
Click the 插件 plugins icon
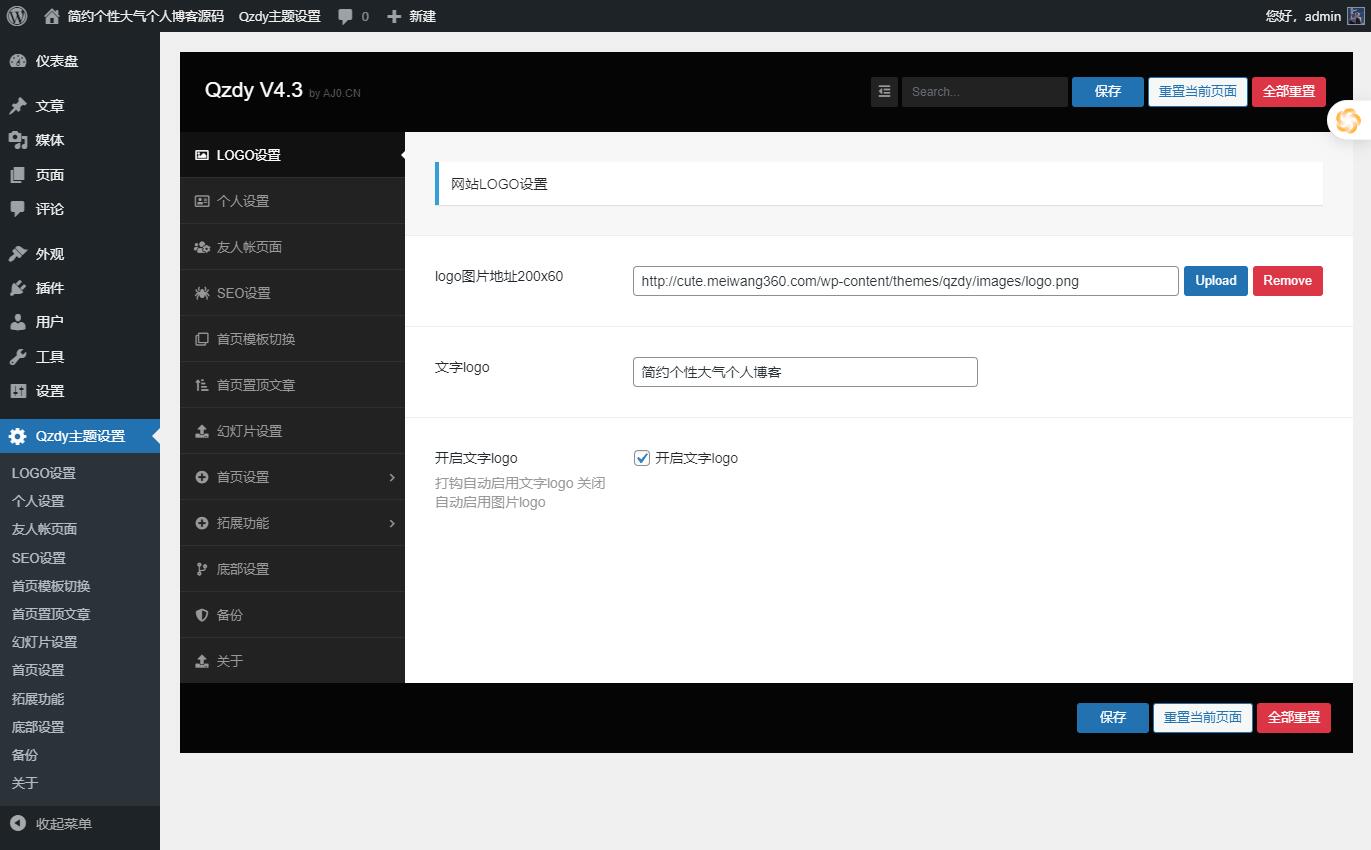coord(18,288)
